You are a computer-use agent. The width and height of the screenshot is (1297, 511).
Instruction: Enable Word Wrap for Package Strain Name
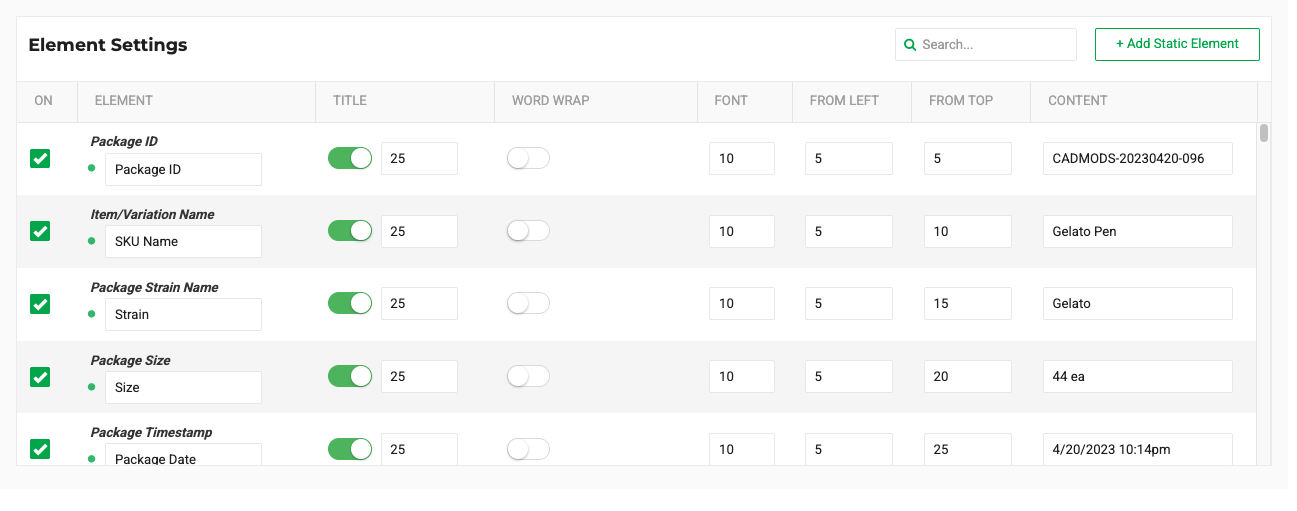tap(528, 303)
